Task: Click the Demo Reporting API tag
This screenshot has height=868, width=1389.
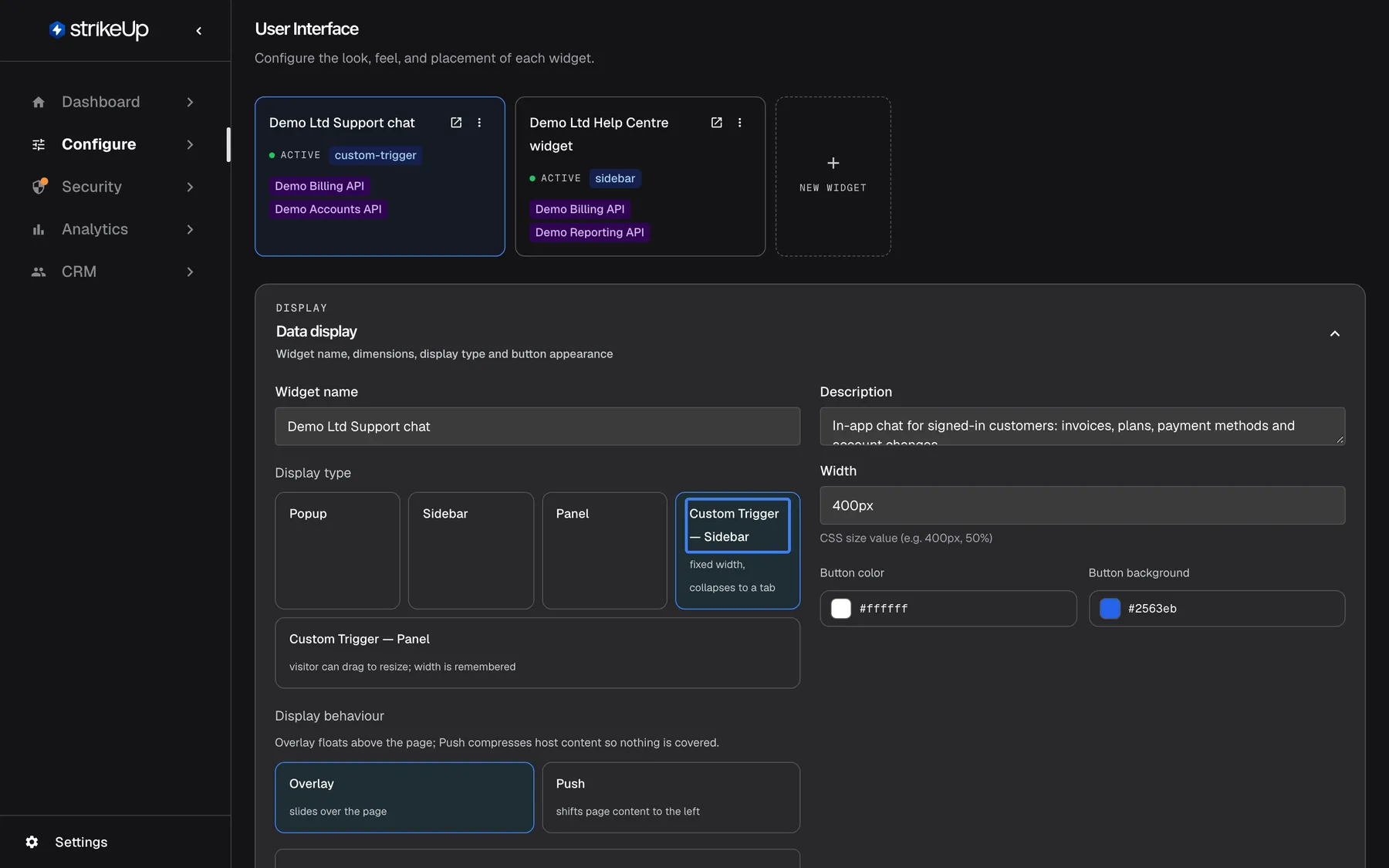Action: 590,232
